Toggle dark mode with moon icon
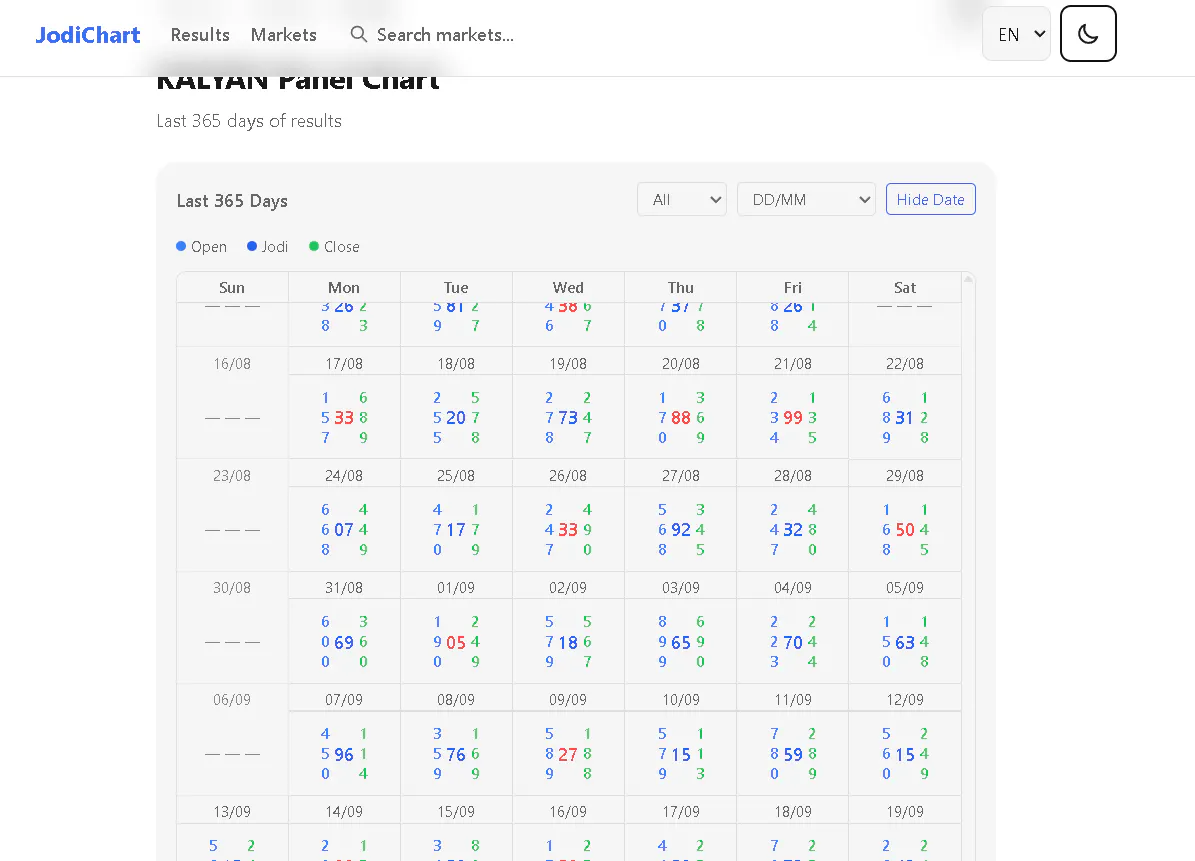The width and height of the screenshot is (1195, 861). pos(1088,34)
